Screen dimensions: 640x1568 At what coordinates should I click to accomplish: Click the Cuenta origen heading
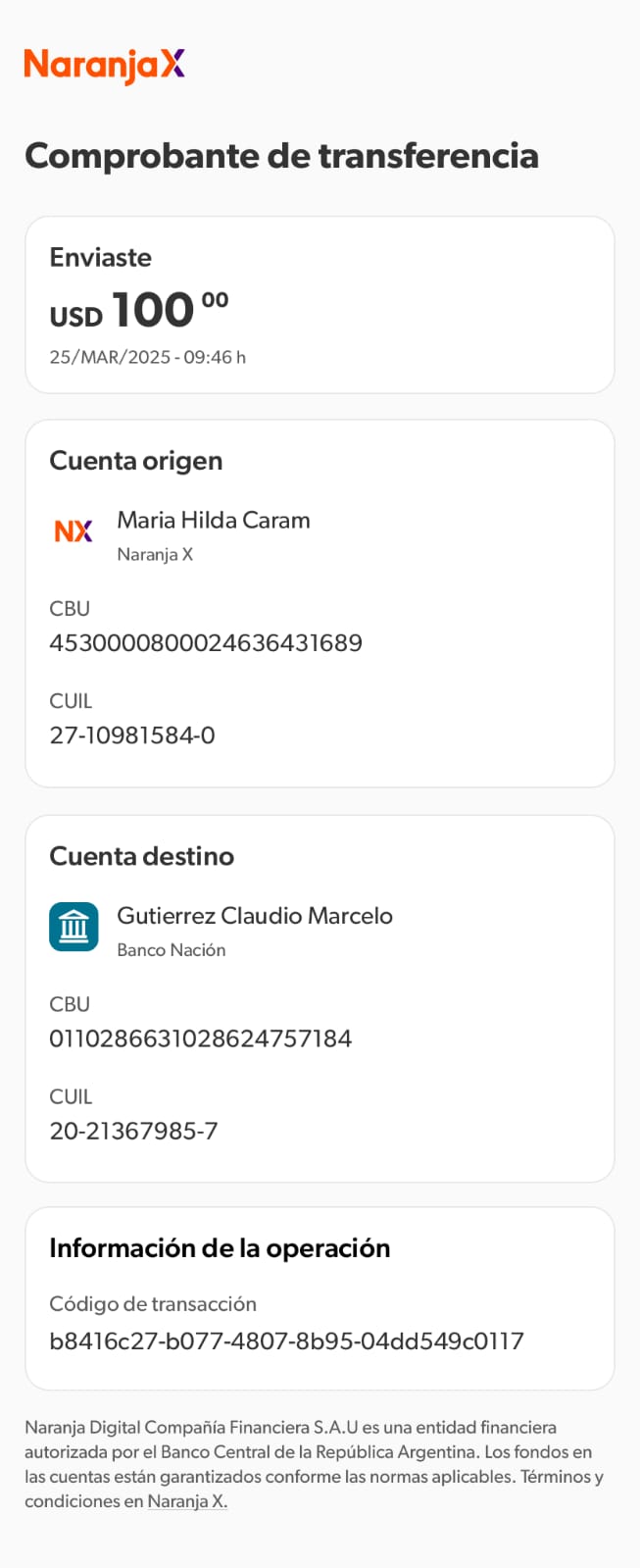coord(135,461)
